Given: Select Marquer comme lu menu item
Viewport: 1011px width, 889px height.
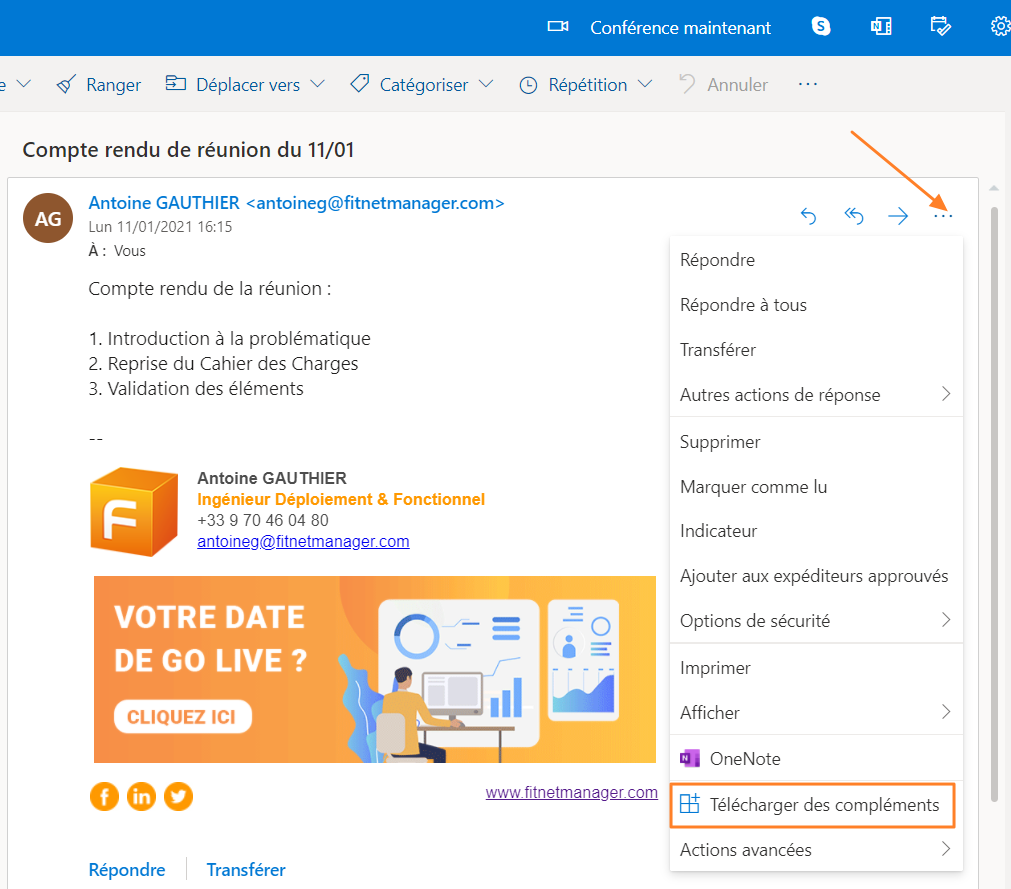Looking at the screenshot, I should [753, 487].
